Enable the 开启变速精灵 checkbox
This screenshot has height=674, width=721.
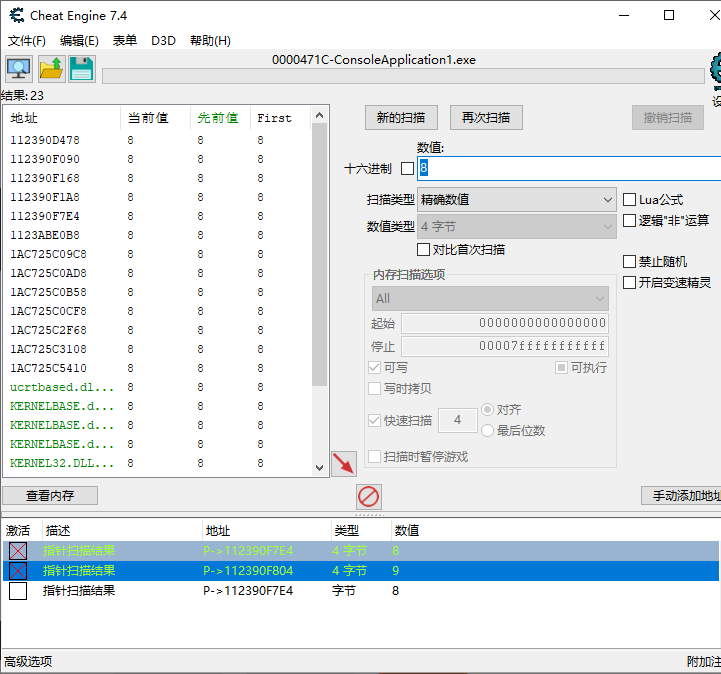coord(629,282)
